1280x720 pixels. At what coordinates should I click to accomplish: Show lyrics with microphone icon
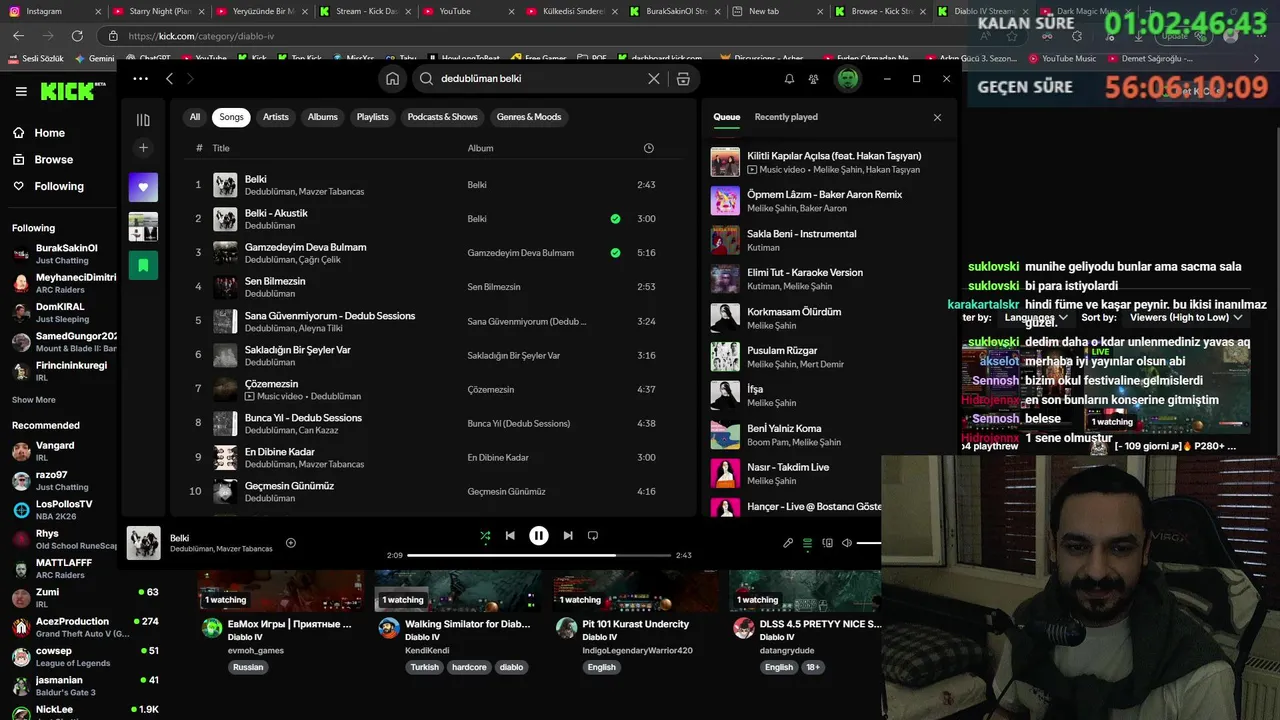pos(788,543)
